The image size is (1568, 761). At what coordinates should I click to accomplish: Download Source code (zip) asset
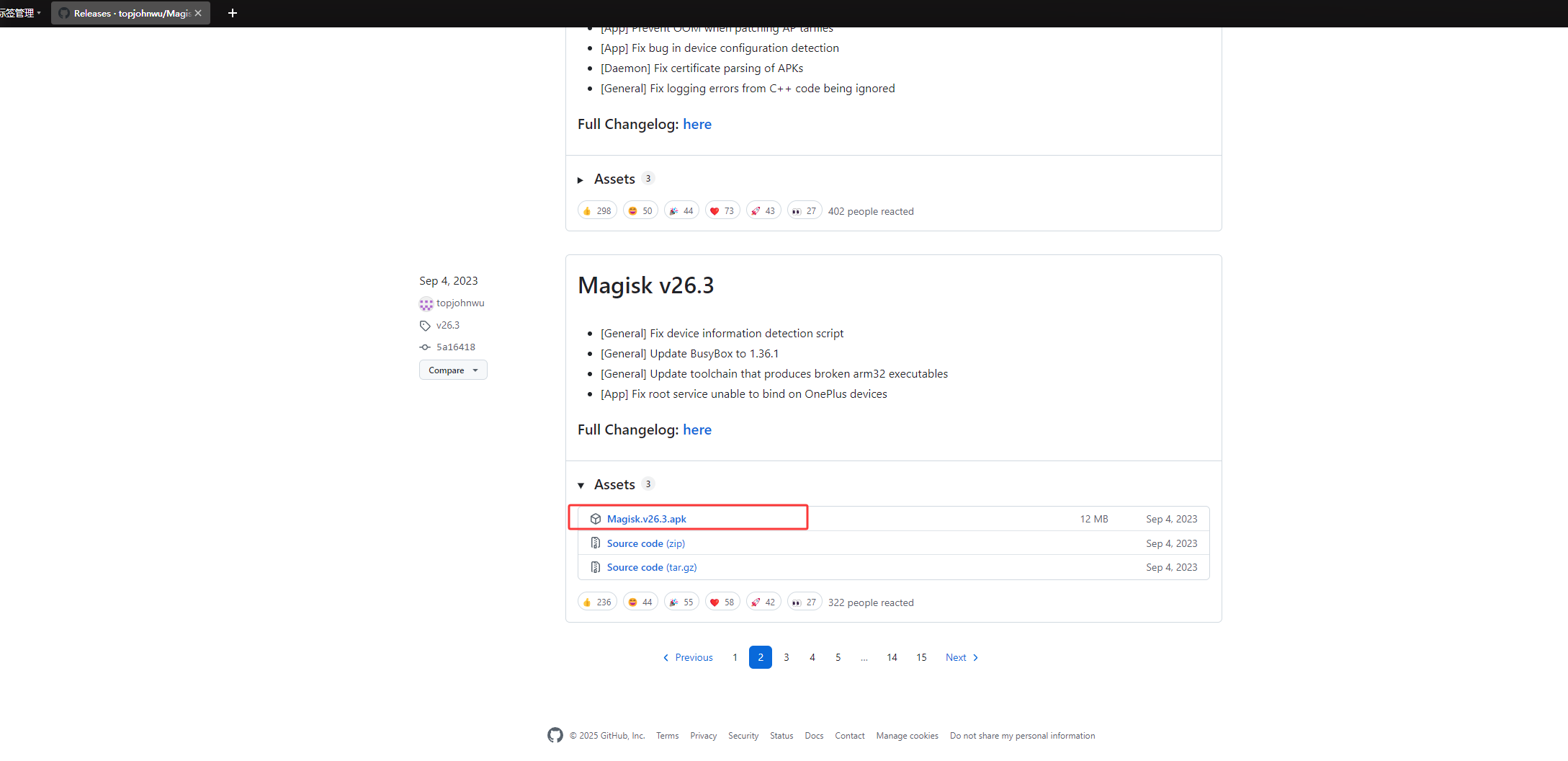tap(645, 543)
